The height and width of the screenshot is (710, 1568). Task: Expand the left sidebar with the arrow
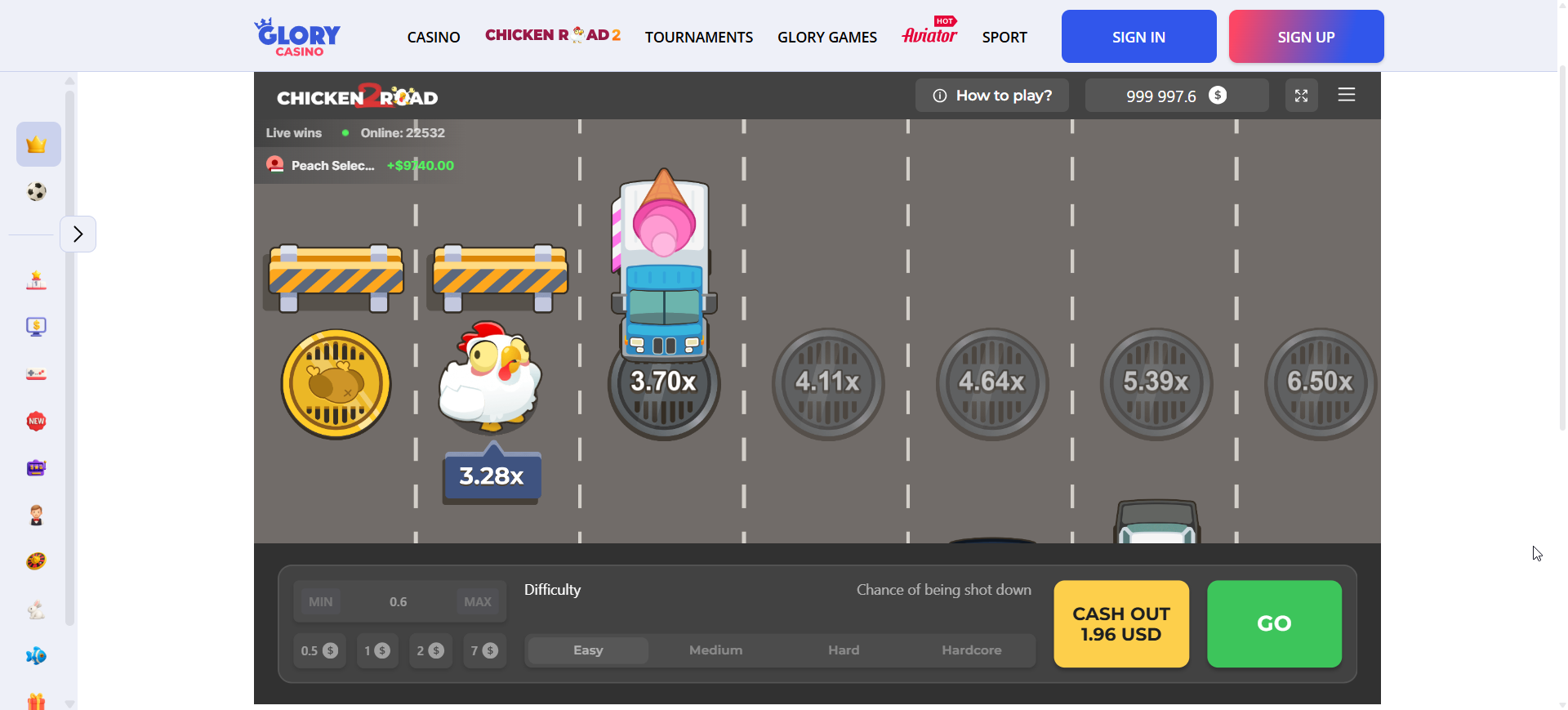click(78, 234)
